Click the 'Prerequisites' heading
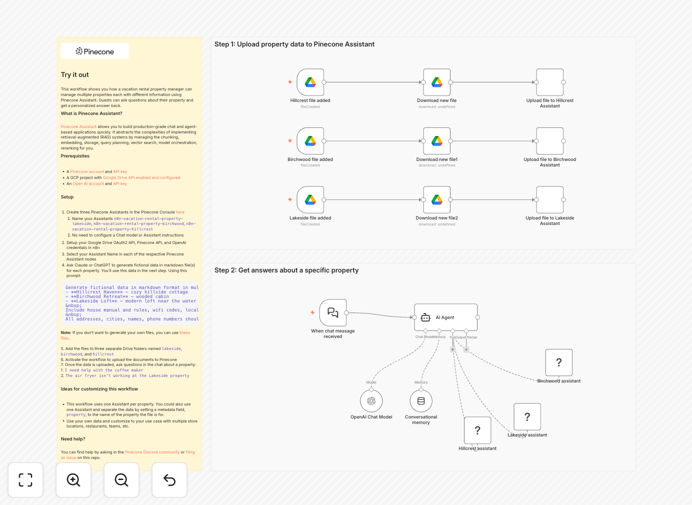692x505 pixels. coord(75,156)
